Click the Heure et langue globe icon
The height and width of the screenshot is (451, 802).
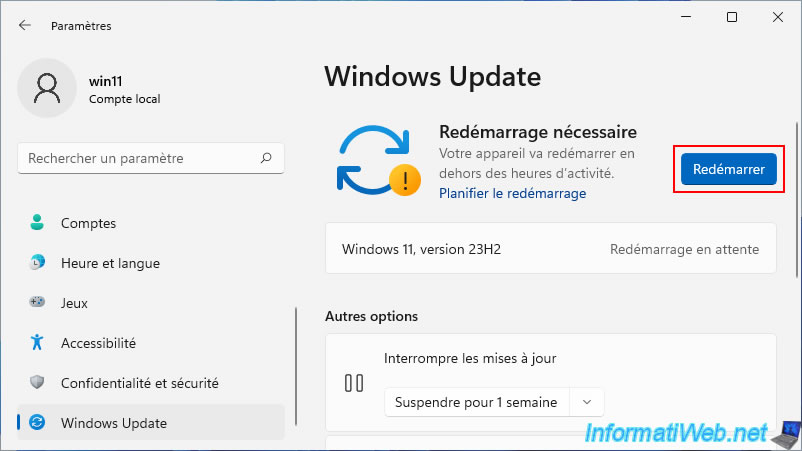(37, 262)
